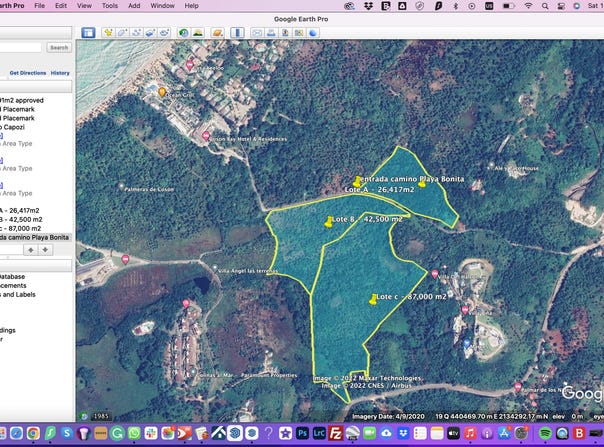Click the Print toolbar icon
The height and width of the screenshot is (447, 604).
[x=271, y=33]
